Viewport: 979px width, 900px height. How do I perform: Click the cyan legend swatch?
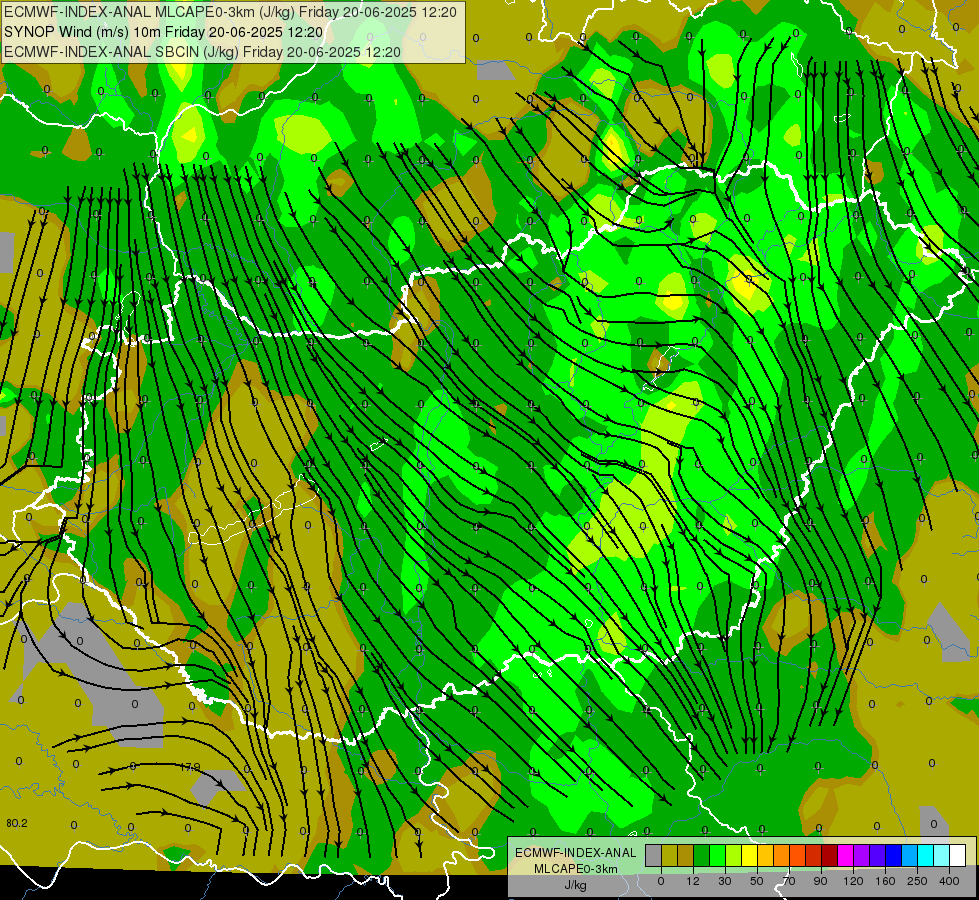(x=927, y=855)
